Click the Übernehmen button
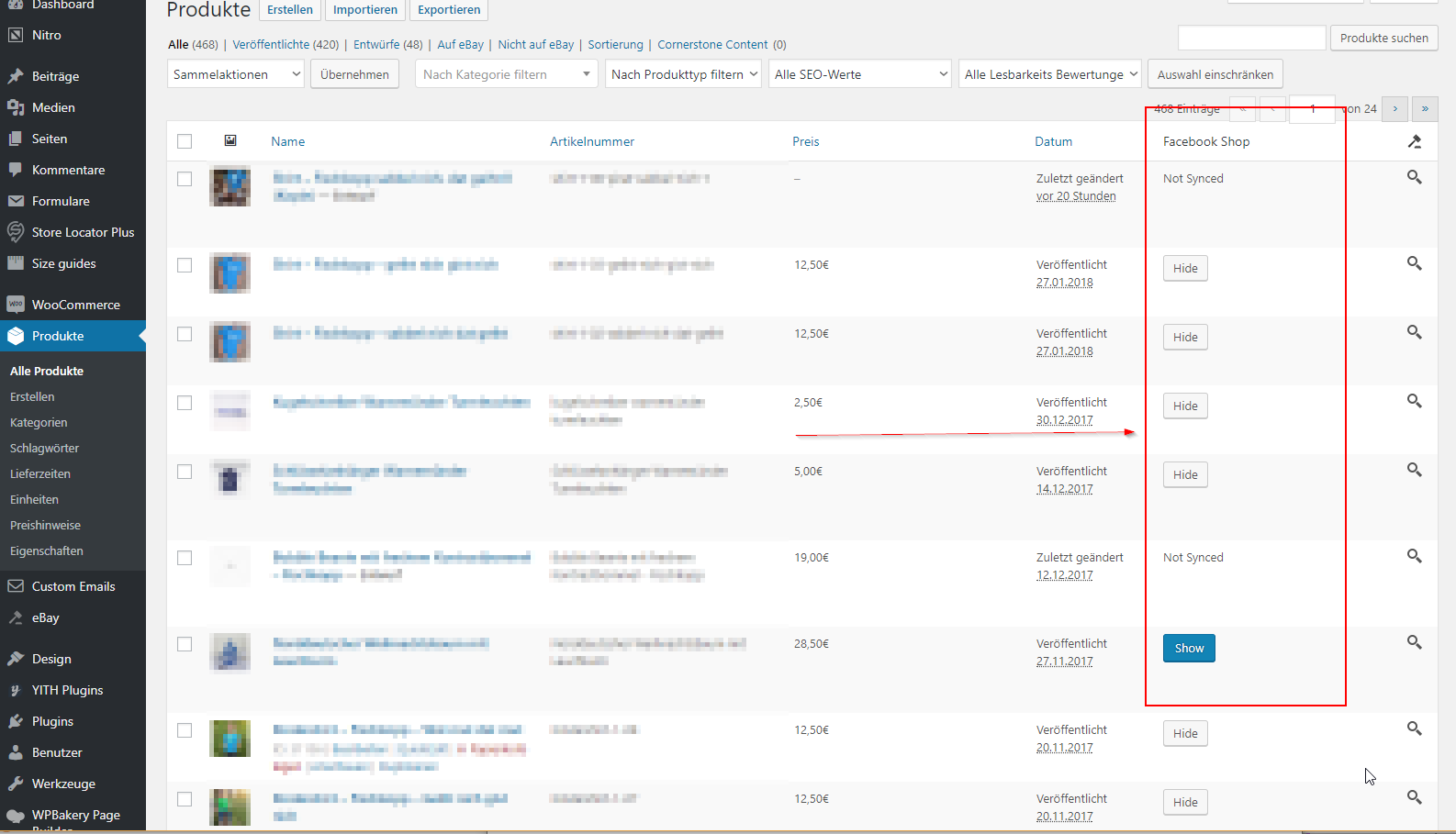 point(354,74)
